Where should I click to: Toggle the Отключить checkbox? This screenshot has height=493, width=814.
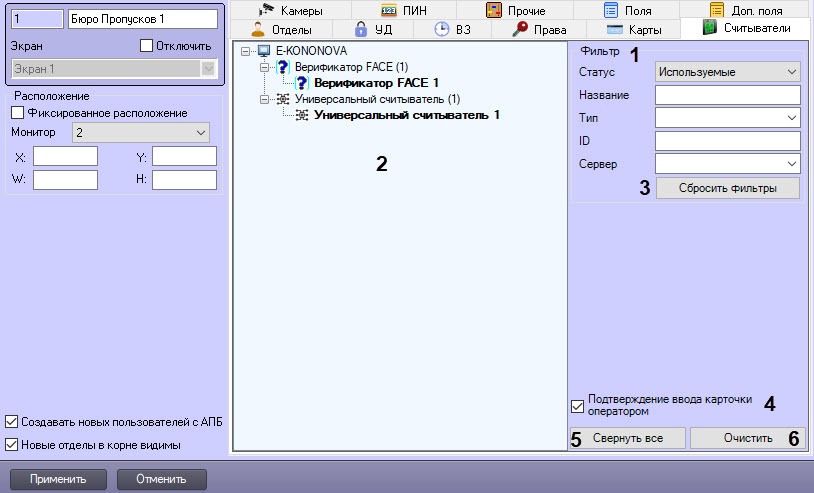(x=146, y=46)
